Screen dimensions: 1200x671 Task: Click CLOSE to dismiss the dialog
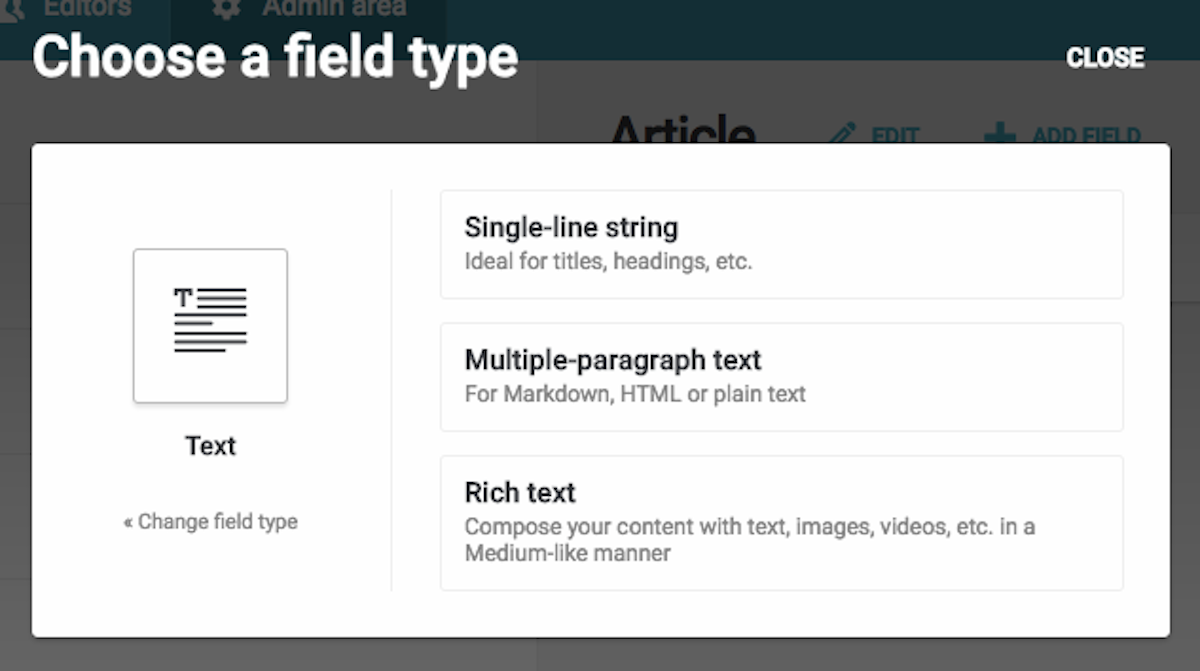point(1106,58)
